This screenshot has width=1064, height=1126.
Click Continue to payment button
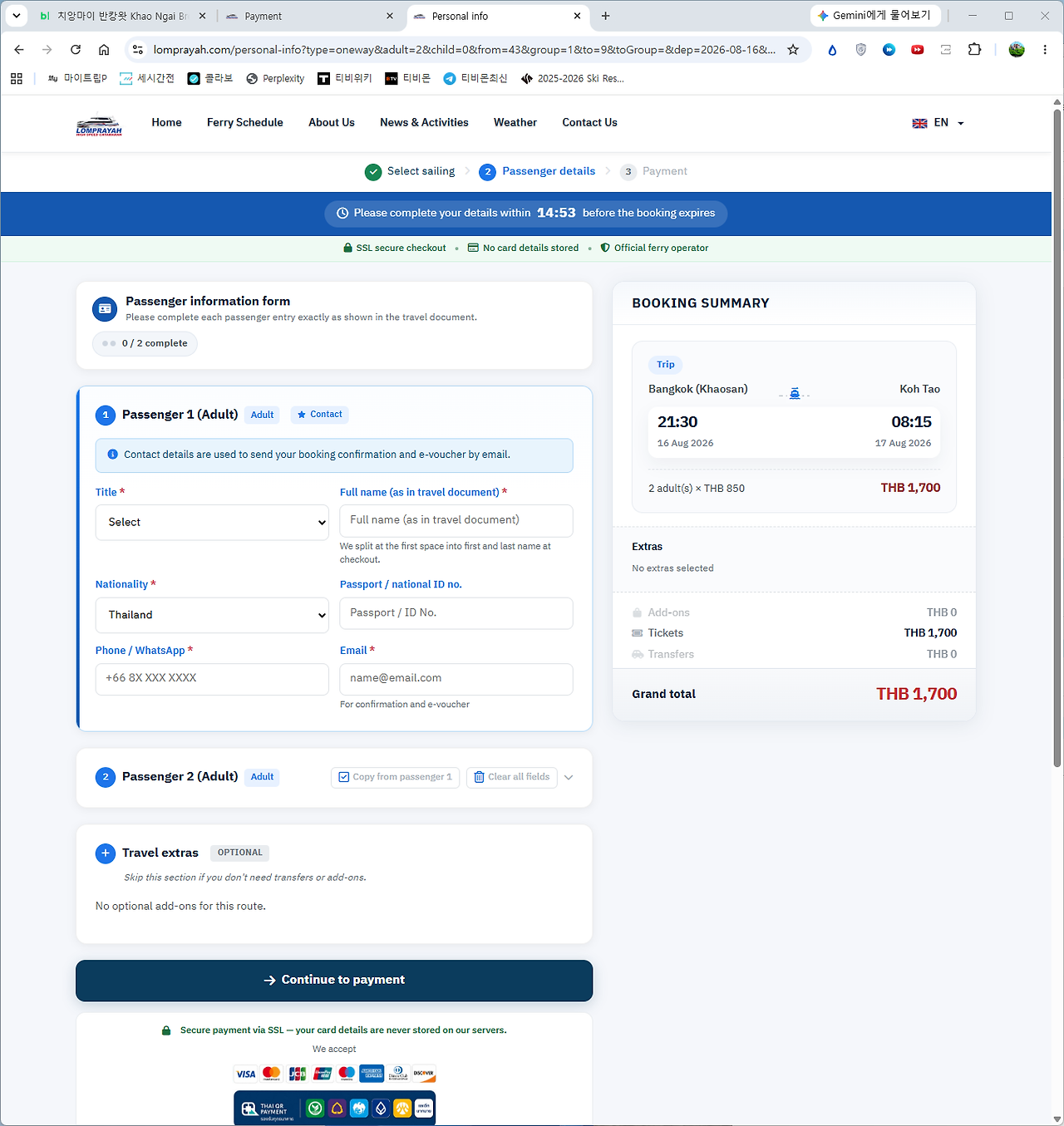[334, 981]
